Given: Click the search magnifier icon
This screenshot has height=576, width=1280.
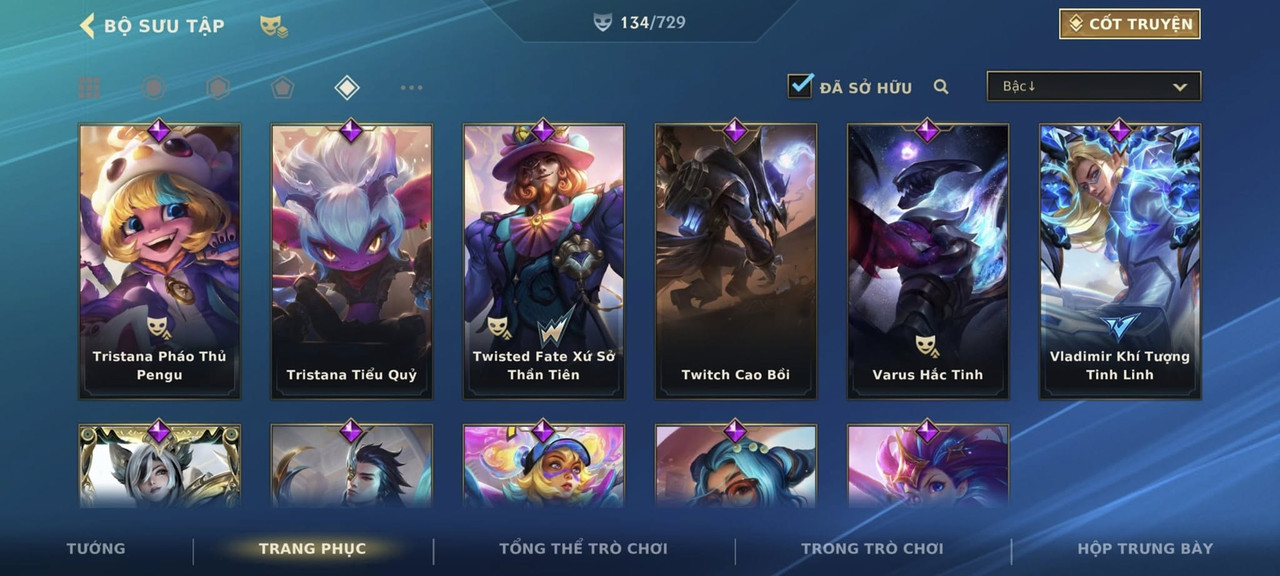Looking at the screenshot, I should (x=941, y=87).
